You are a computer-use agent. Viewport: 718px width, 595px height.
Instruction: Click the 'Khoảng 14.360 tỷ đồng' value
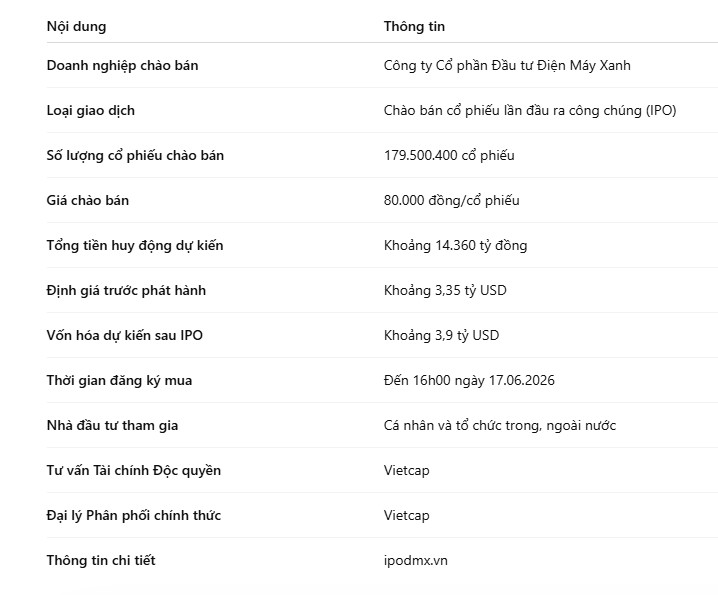coord(455,246)
